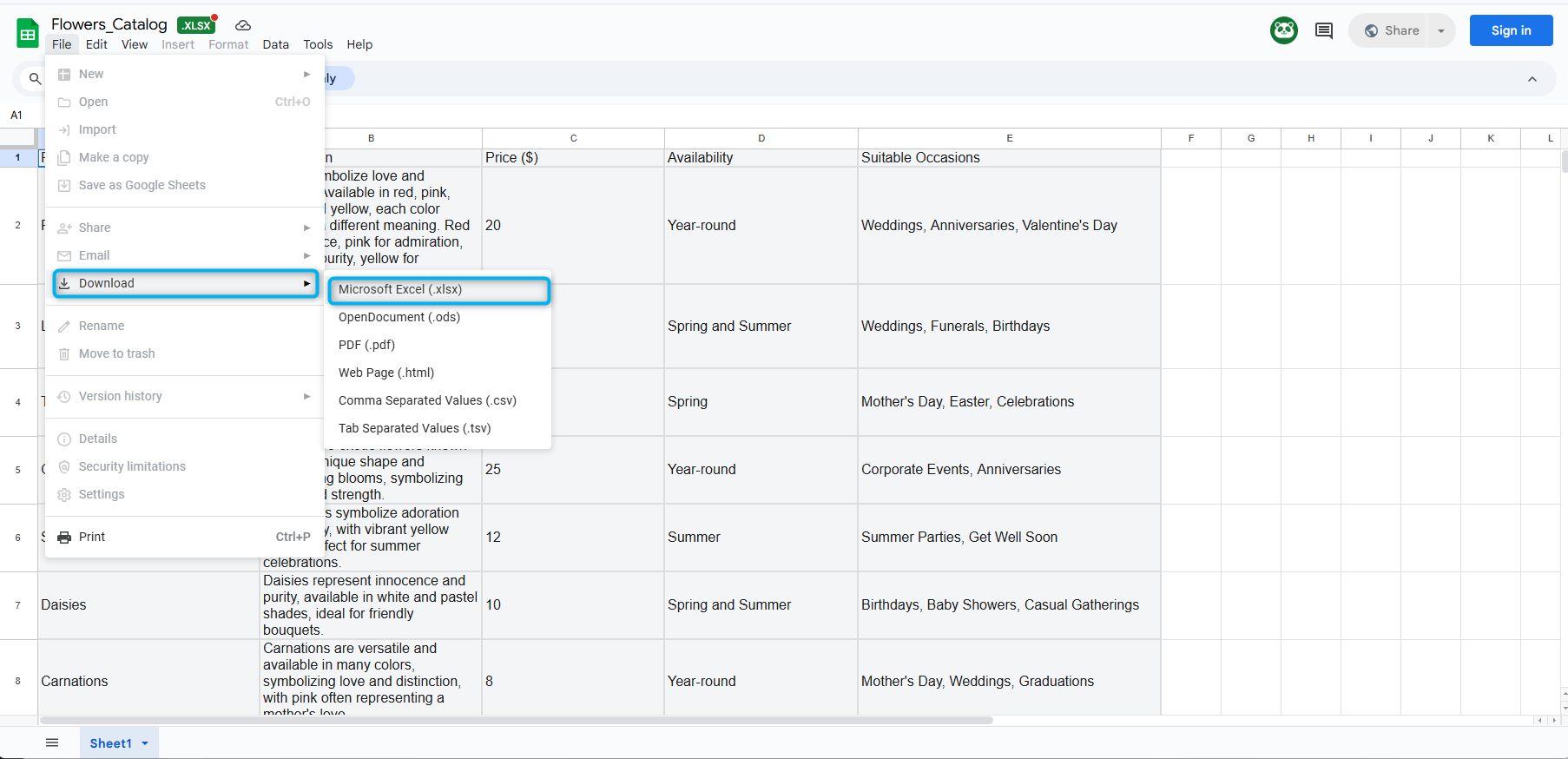Click the Share button
The width and height of the screenshot is (1568, 759).
tap(1392, 30)
